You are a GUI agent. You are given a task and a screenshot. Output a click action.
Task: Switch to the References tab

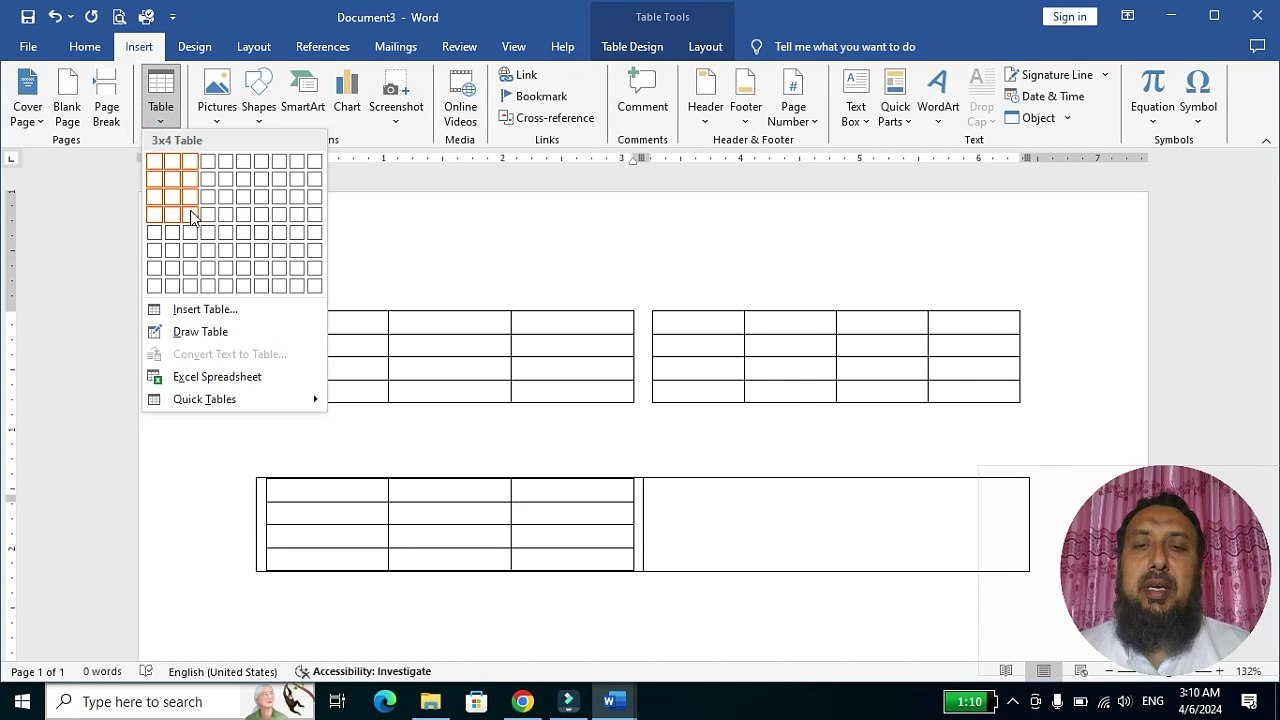click(322, 47)
